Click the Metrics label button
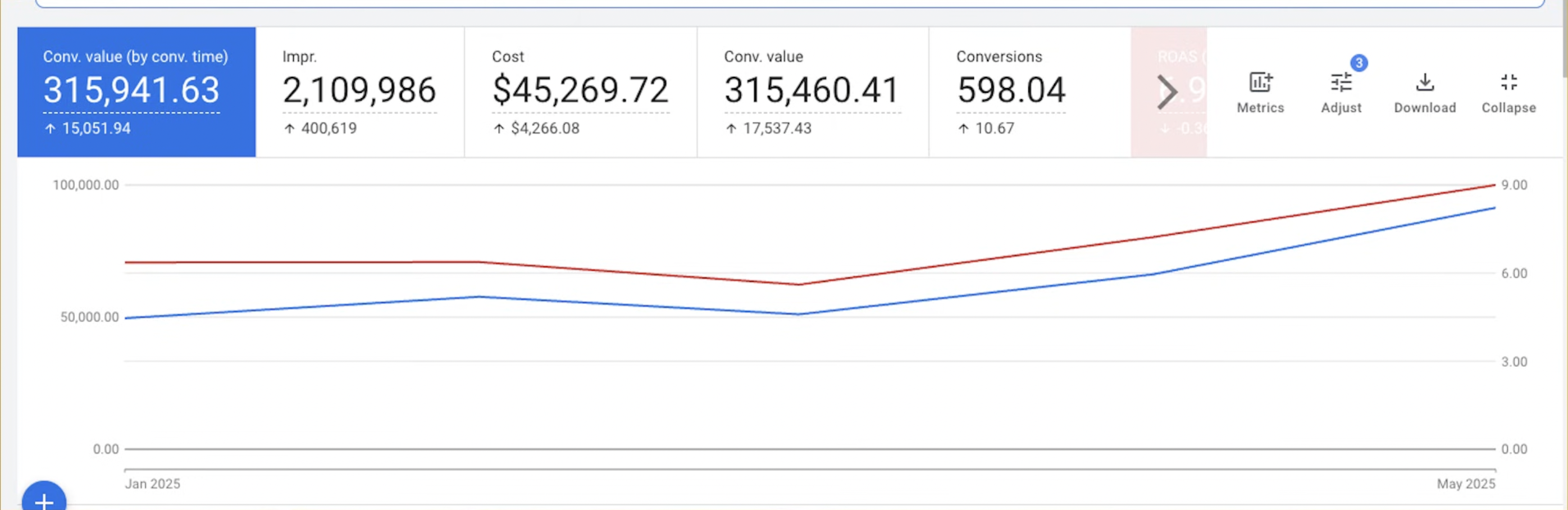The width and height of the screenshot is (1568, 510). coord(1260,108)
